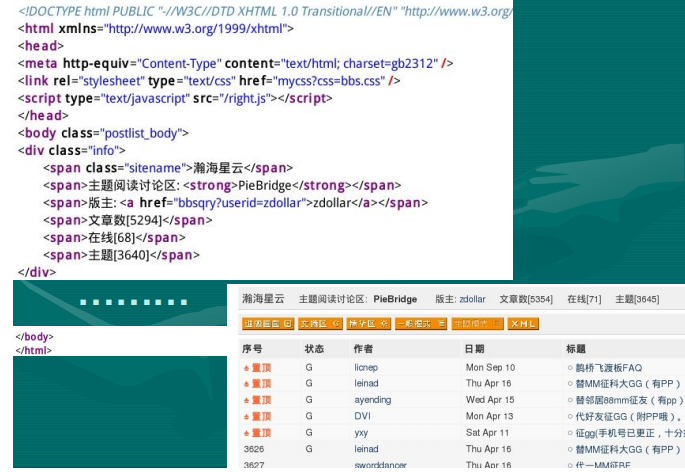This screenshot has width=685, height=472.
Task: Click the PieBridge board name in the header
Action: click(395, 299)
